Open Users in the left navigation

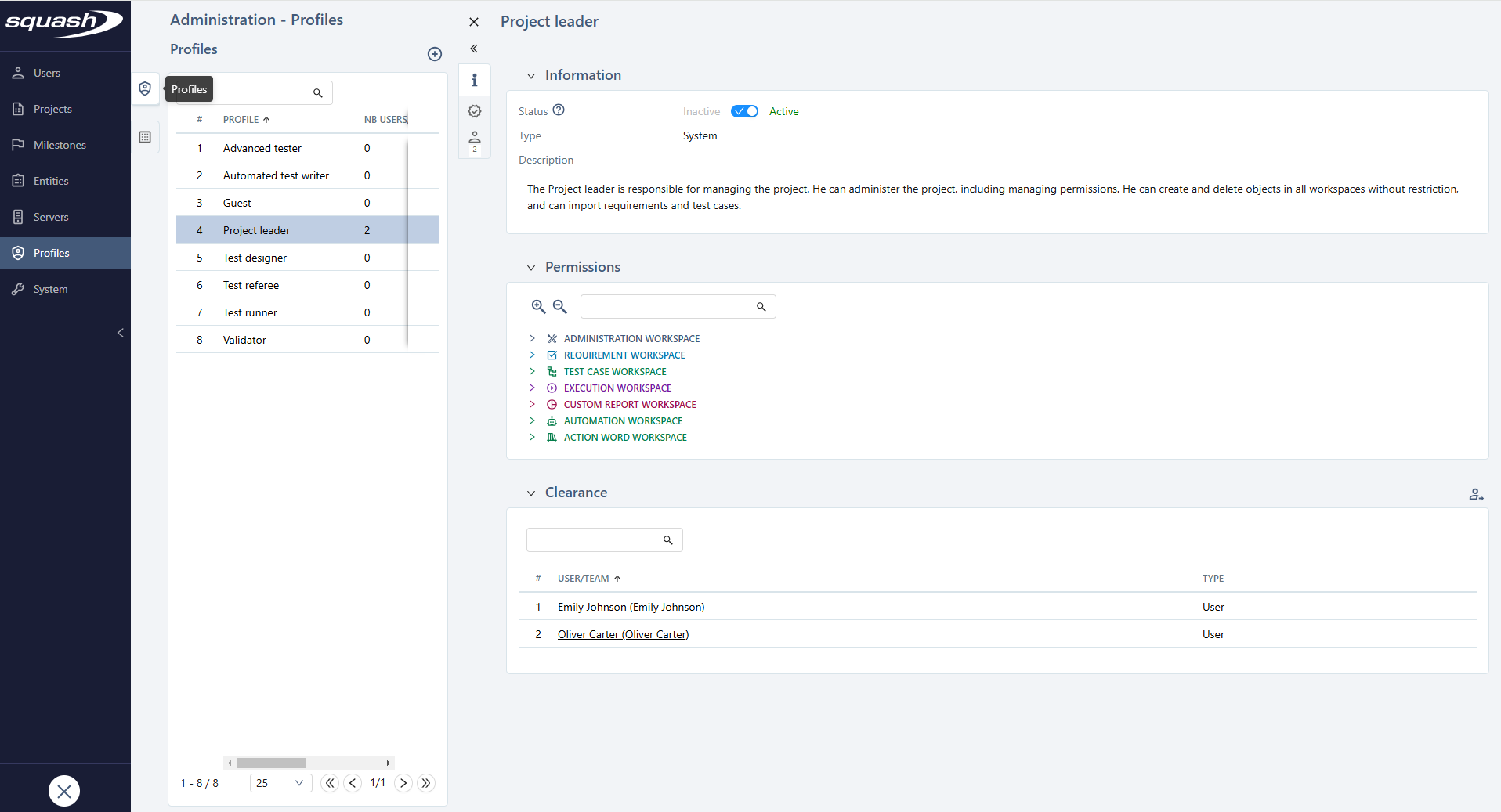pos(47,73)
